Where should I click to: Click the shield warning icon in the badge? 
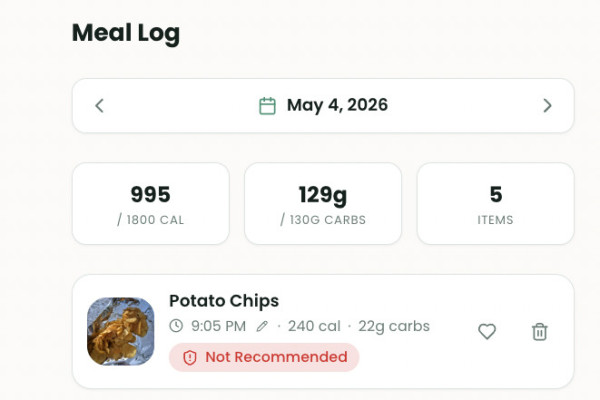190,358
